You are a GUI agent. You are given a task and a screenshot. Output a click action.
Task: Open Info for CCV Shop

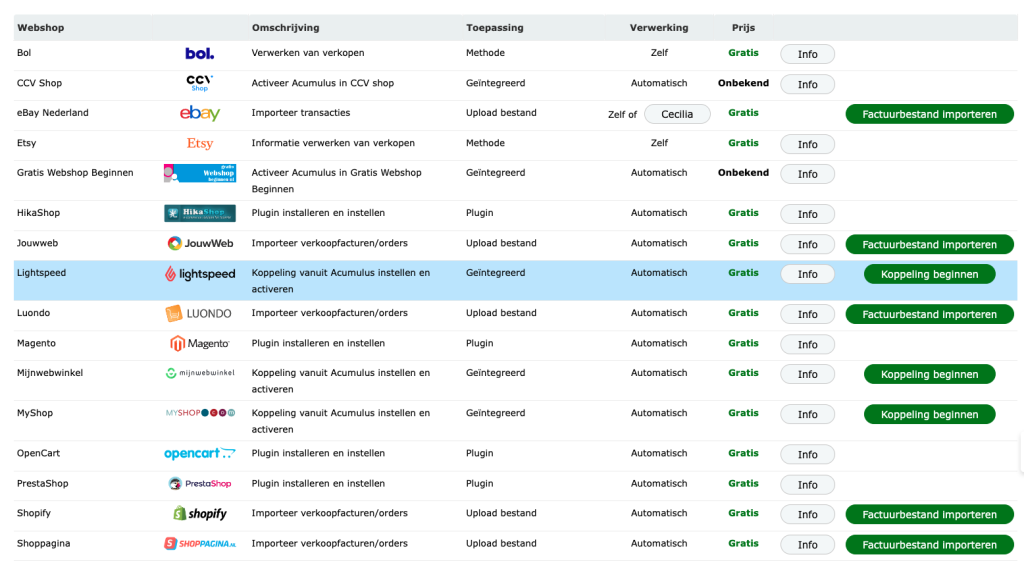807,84
